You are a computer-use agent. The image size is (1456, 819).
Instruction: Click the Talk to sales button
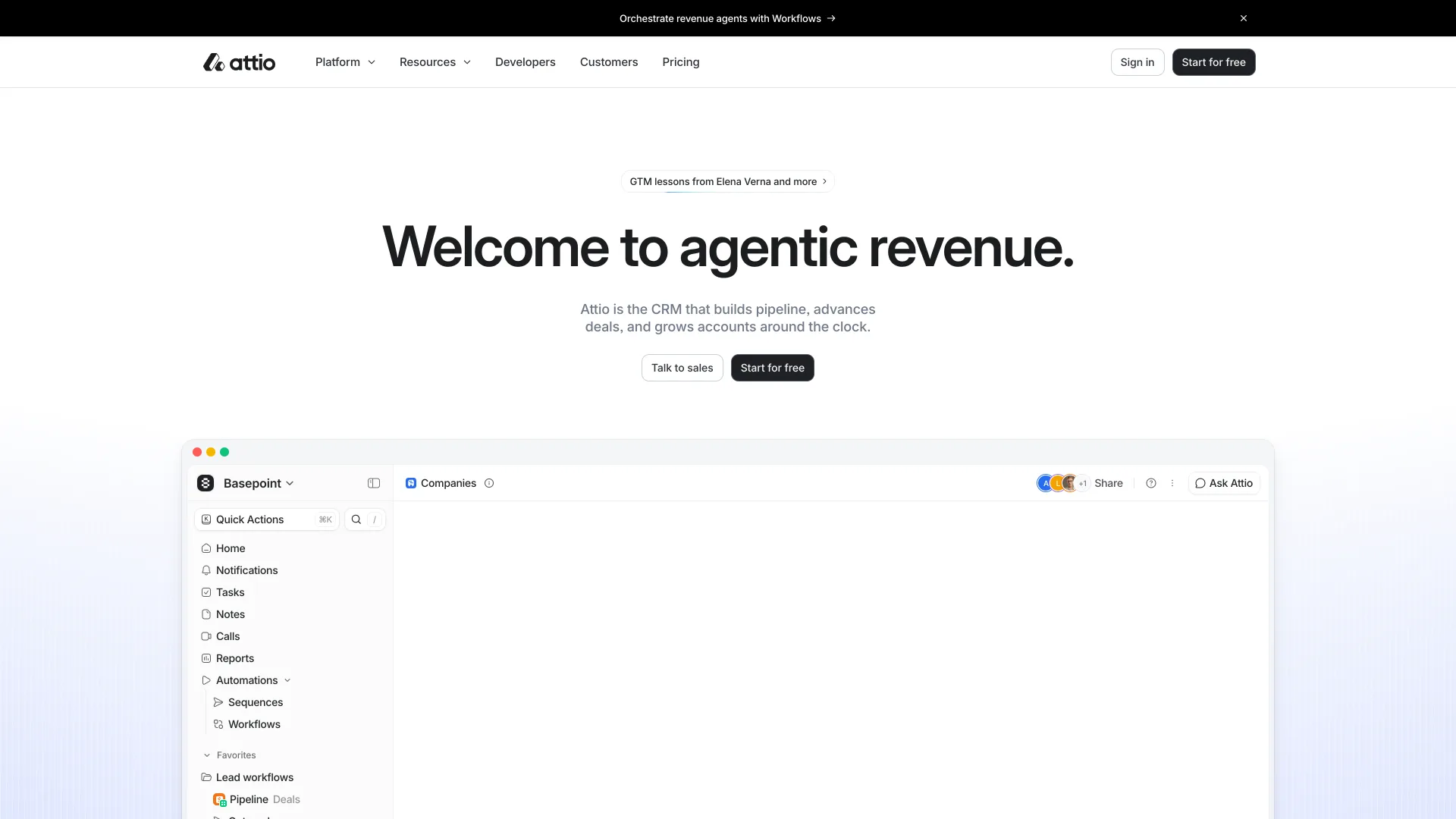pyautogui.click(x=682, y=368)
